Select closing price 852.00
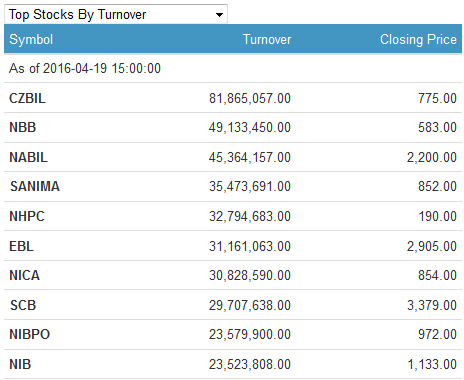The image size is (464, 380). click(437, 186)
